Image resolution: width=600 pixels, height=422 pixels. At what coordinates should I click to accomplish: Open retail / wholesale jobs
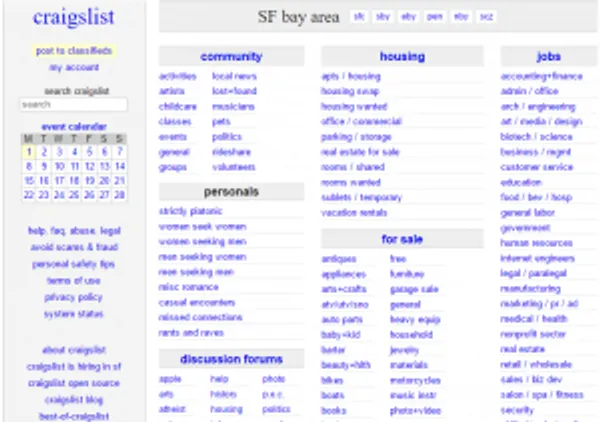536,364
